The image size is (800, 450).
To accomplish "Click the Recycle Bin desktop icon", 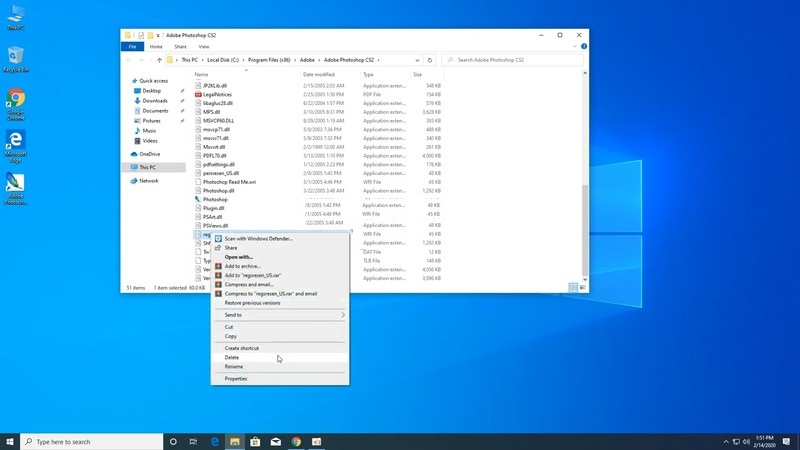I will [x=16, y=57].
